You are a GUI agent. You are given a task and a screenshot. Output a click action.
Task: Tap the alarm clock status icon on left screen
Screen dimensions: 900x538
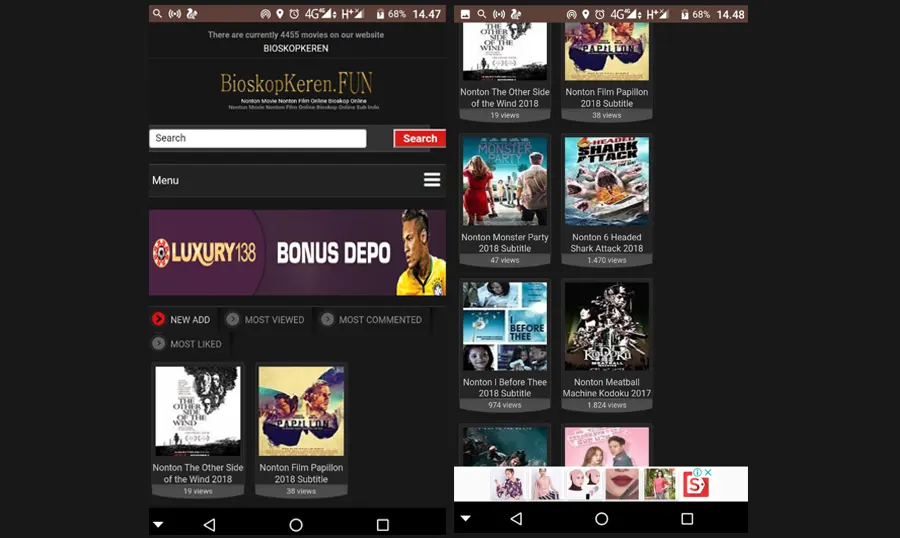coord(294,14)
